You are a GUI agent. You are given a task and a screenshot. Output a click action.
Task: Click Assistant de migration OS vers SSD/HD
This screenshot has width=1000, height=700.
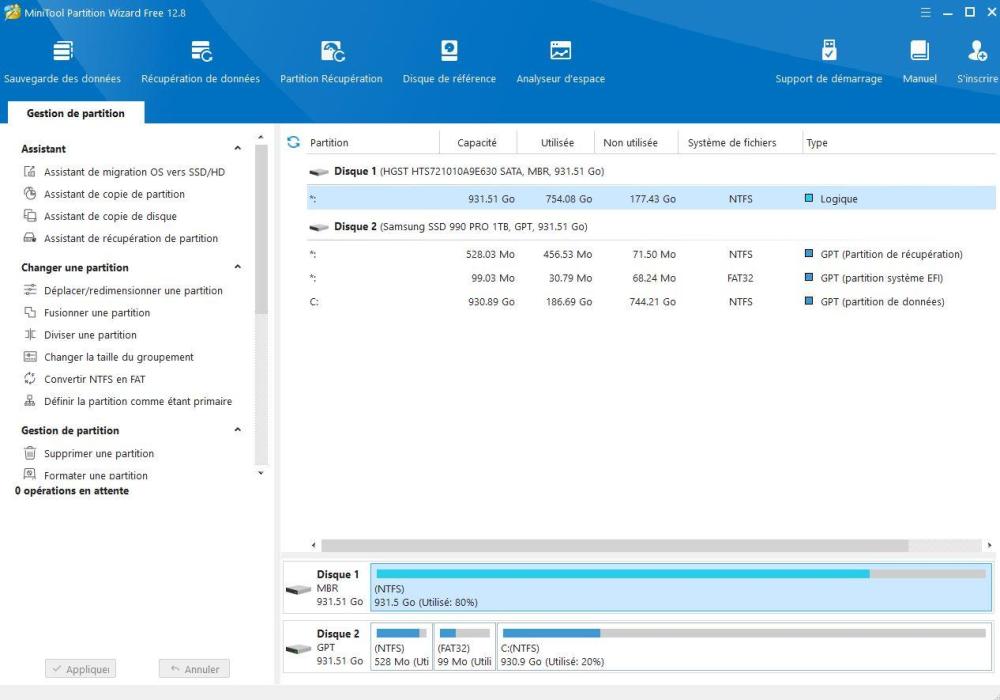[x=134, y=172]
